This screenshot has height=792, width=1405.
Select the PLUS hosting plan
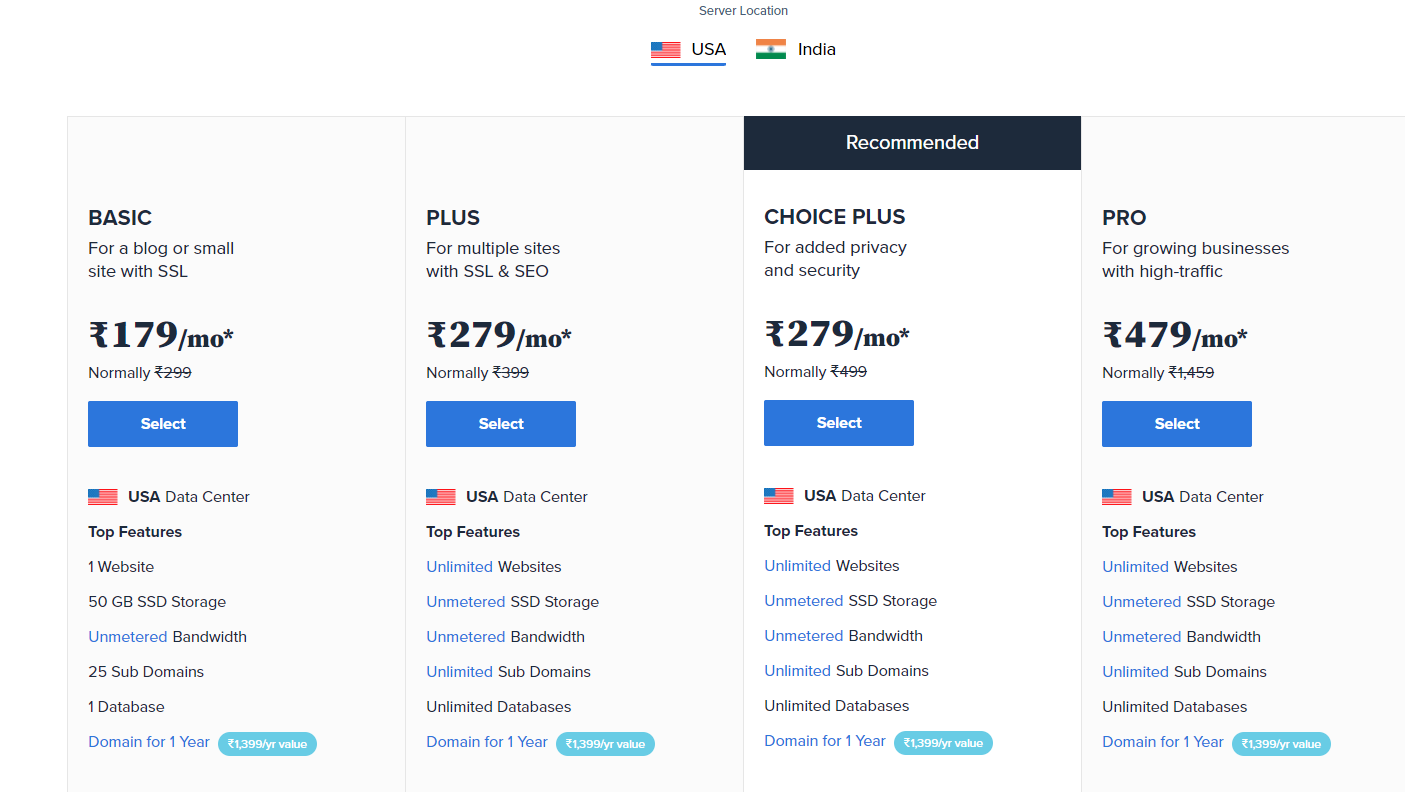[x=501, y=424]
